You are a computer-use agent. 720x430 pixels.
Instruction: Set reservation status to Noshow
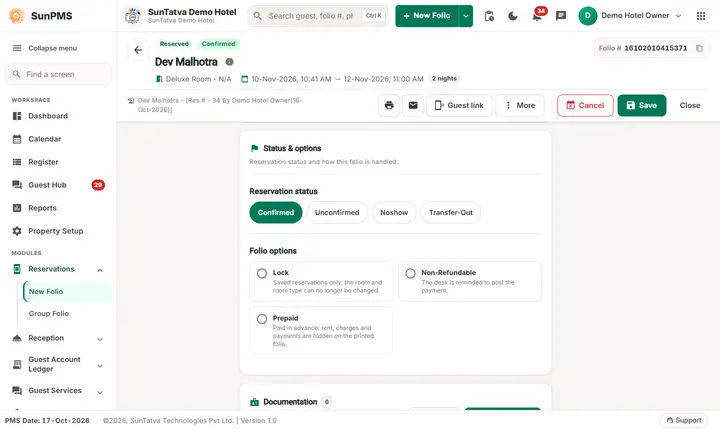click(394, 212)
